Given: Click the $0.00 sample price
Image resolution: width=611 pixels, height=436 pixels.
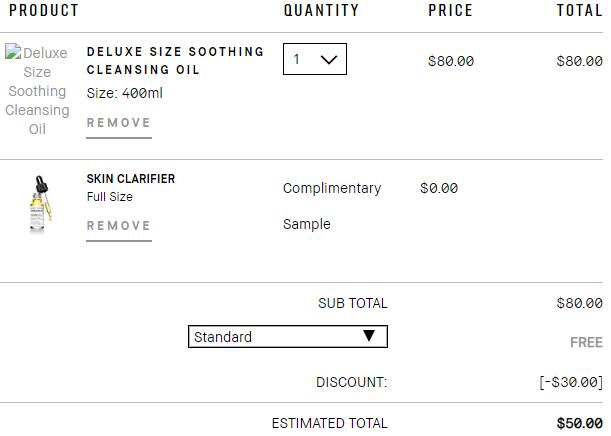Looking at the screenshot, I should point(439,188).
